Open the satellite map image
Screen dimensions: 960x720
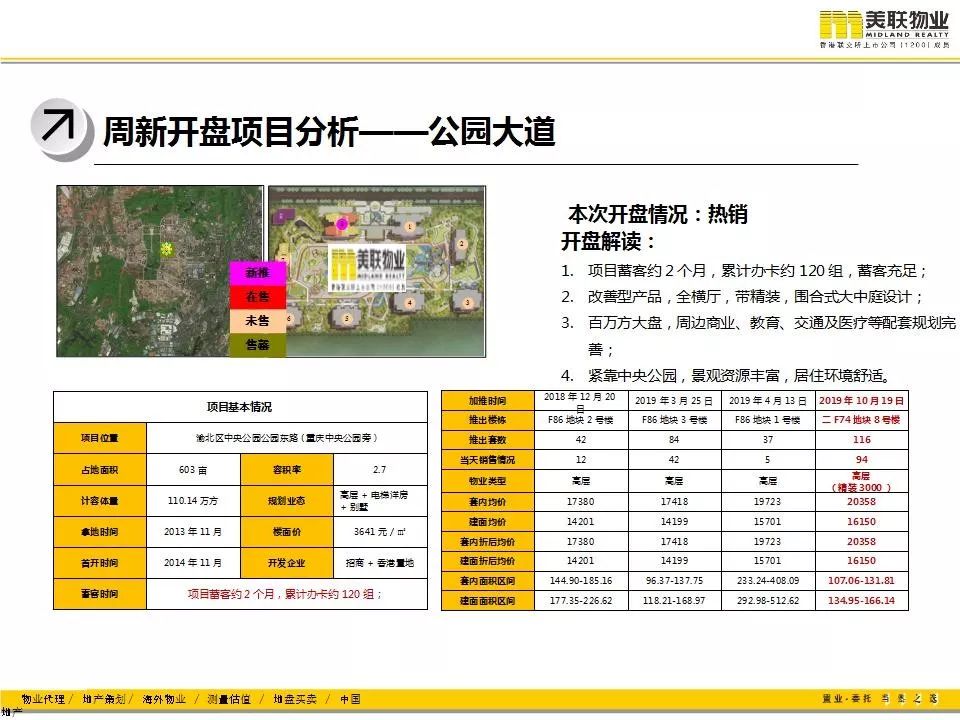coord(160,271)
